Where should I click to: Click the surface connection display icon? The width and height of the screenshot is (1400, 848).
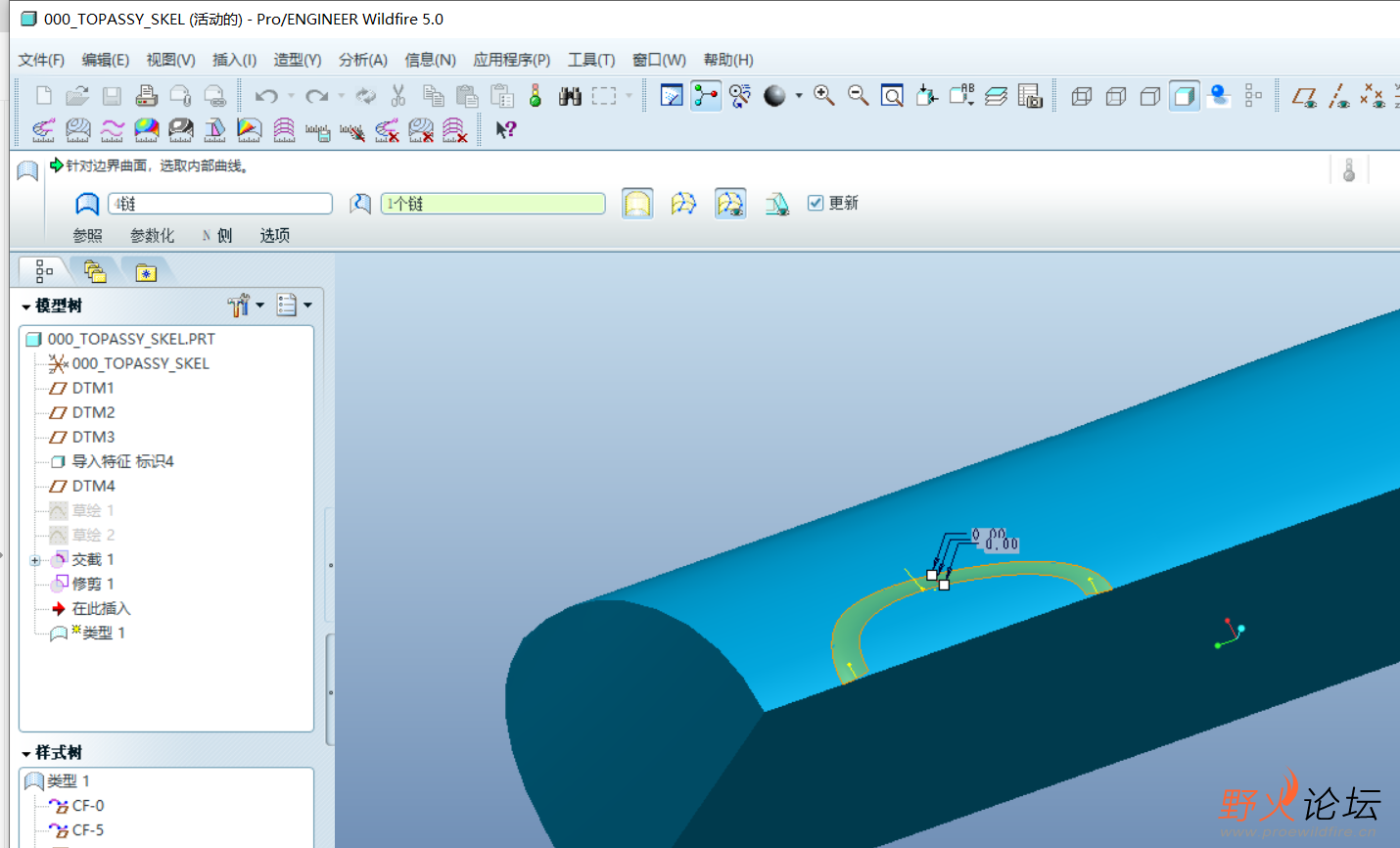coord(730,204)
